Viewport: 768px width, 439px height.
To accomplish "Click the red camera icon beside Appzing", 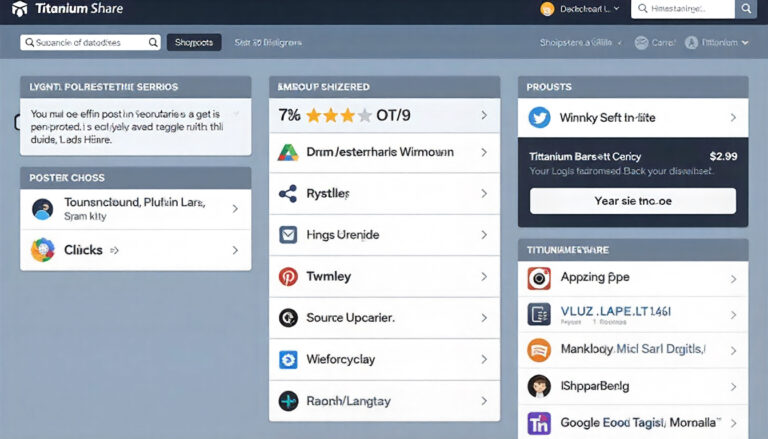I will tap(539, 278).
